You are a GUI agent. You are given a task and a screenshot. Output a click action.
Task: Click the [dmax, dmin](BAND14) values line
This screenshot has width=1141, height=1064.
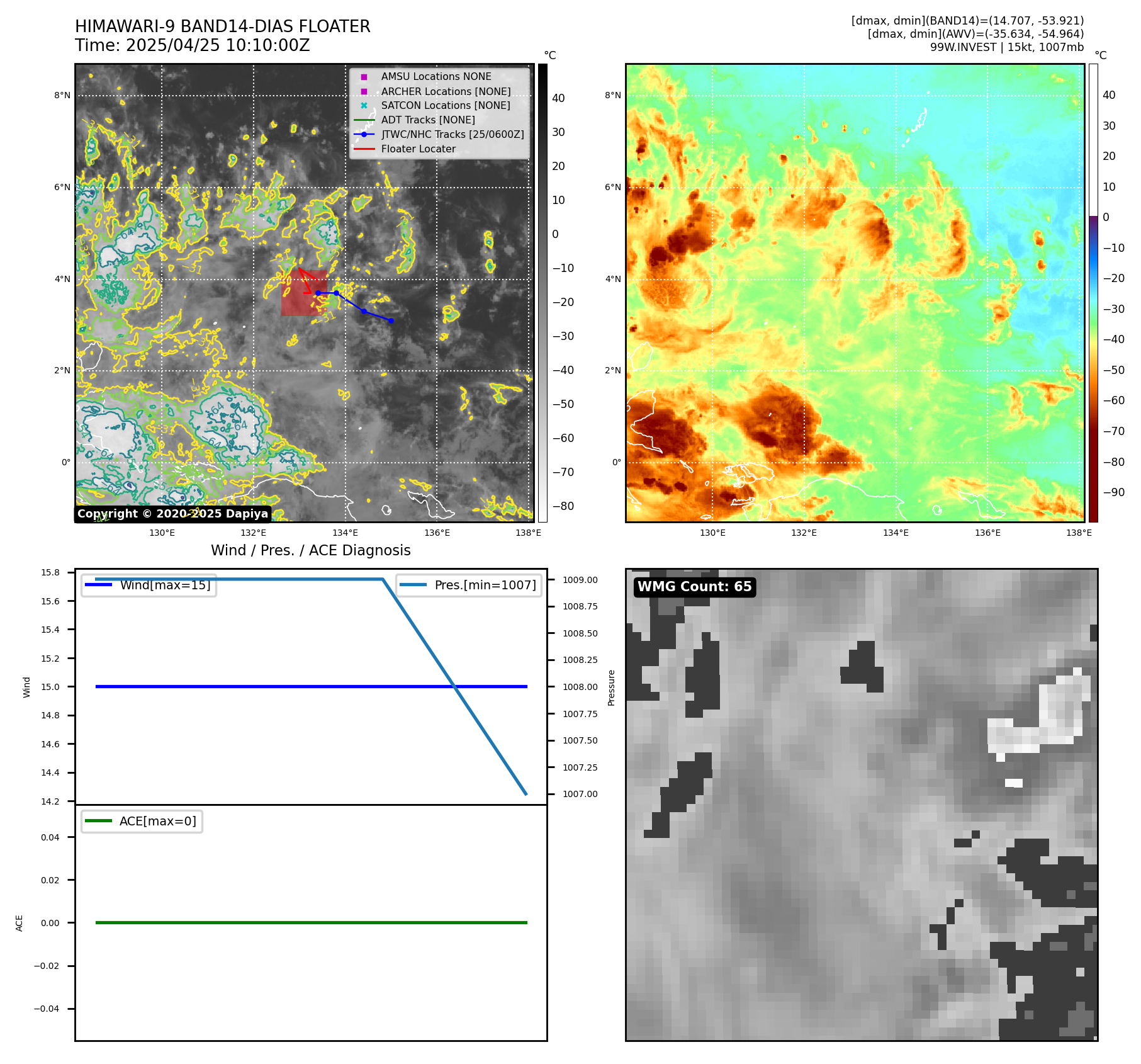(967, 21)
